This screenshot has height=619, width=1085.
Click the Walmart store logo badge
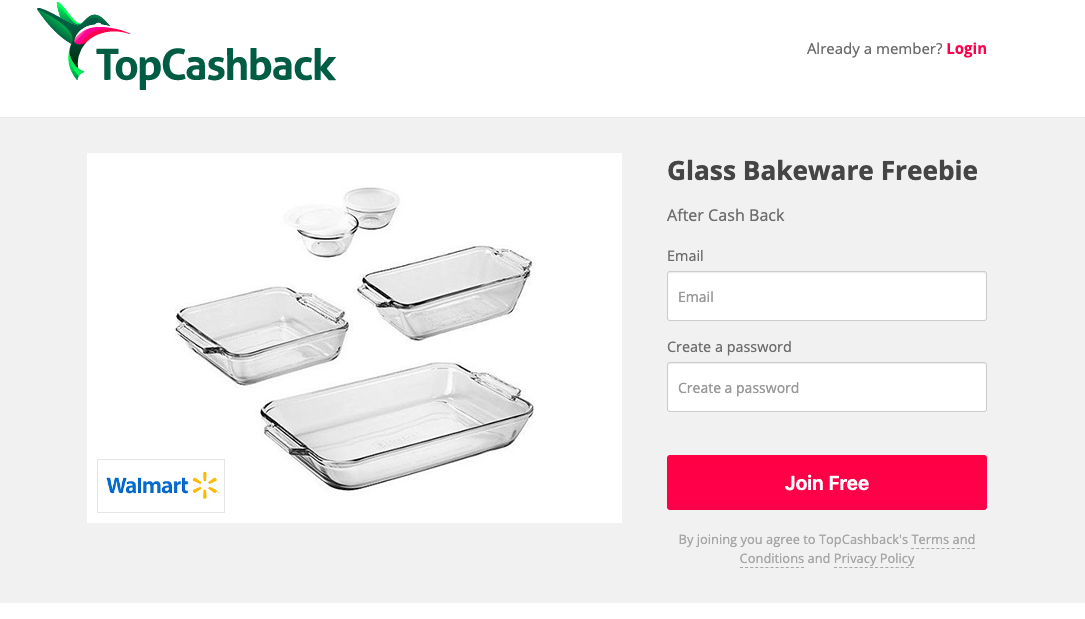tap(160, 485)
